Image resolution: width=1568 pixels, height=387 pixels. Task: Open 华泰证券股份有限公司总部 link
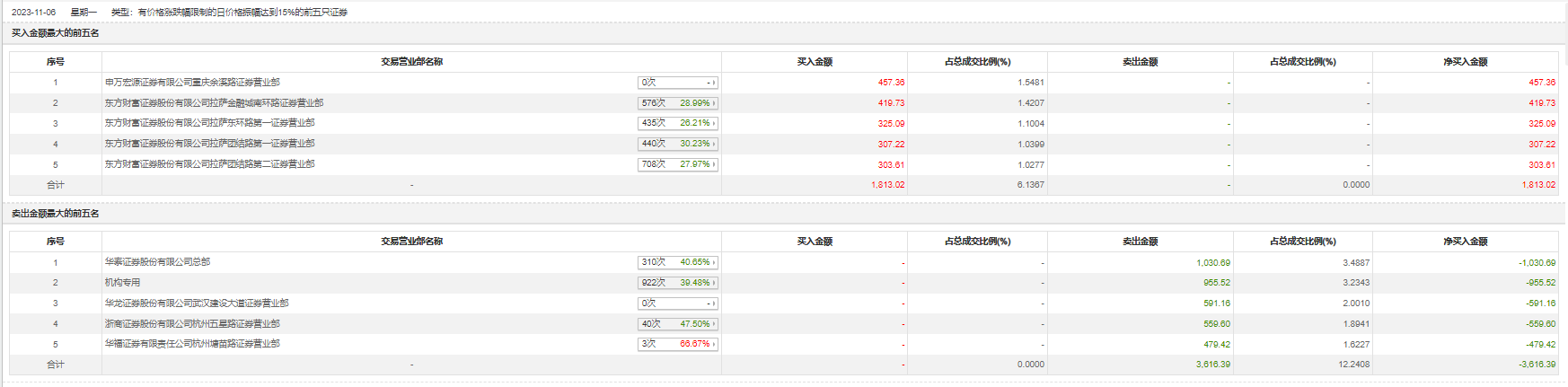[157, 262]
